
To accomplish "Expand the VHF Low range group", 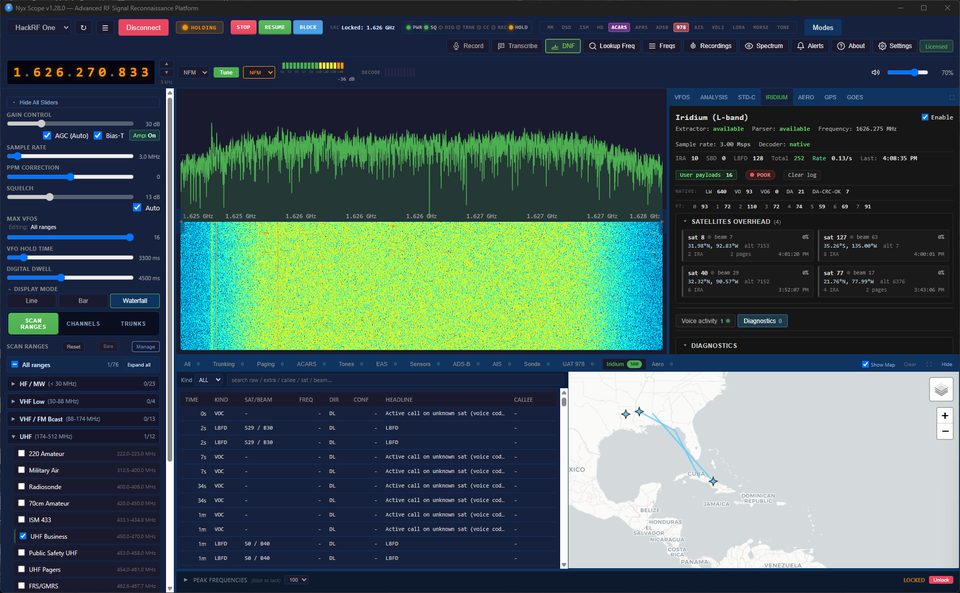I will (84, 401).
